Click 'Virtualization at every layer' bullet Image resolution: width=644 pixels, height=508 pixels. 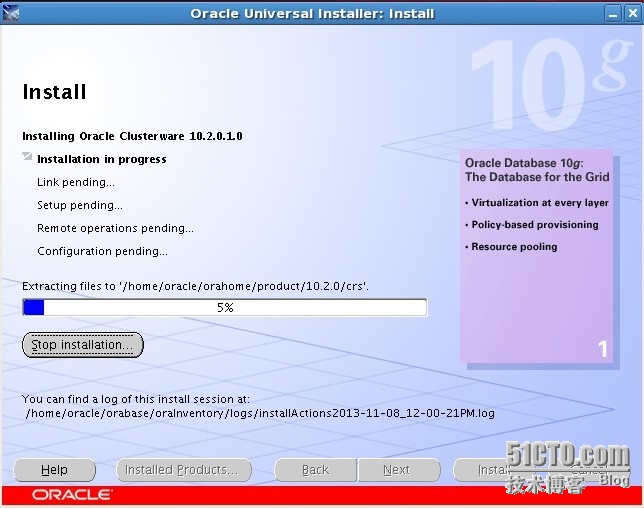click(537, 203)
